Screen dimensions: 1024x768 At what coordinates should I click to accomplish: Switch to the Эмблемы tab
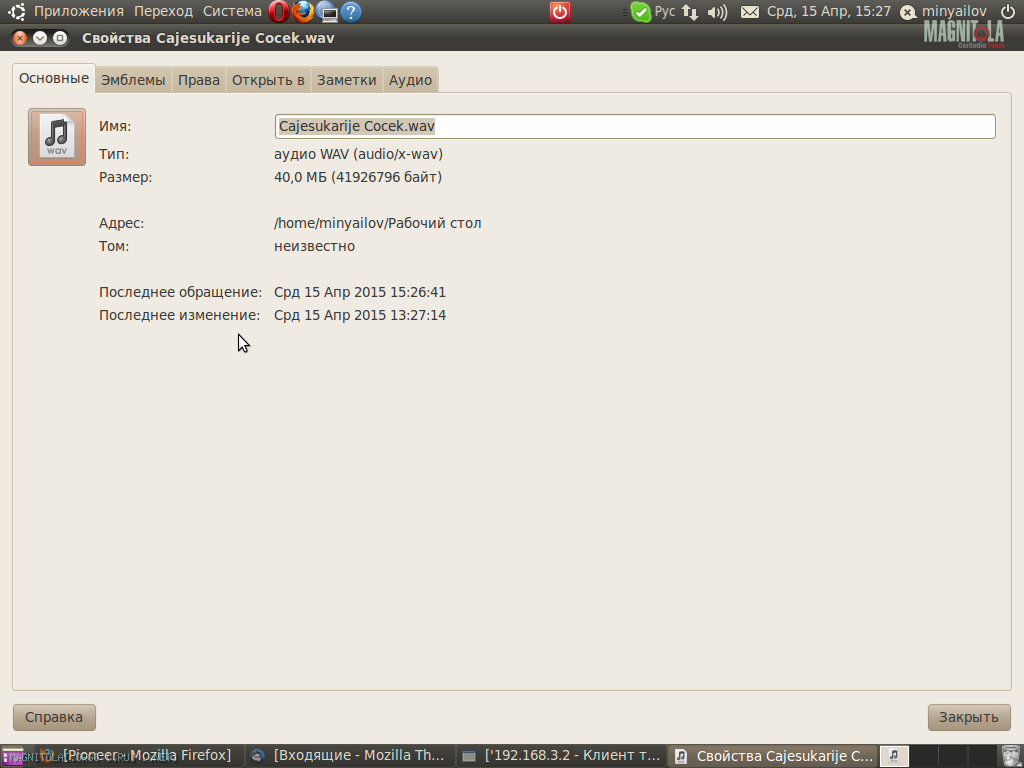tap(133, 80)
